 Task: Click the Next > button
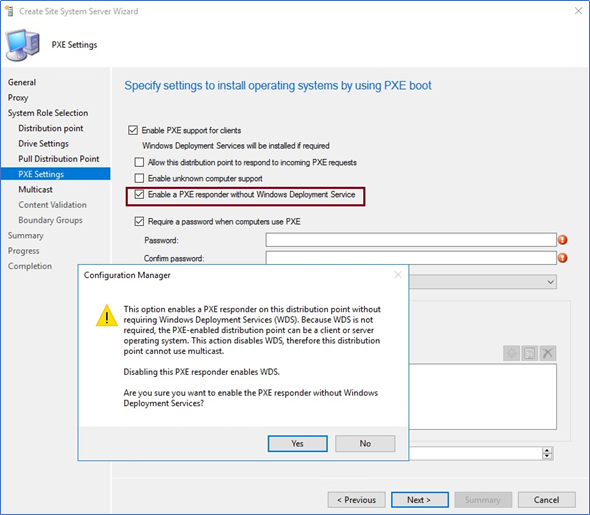420,500
